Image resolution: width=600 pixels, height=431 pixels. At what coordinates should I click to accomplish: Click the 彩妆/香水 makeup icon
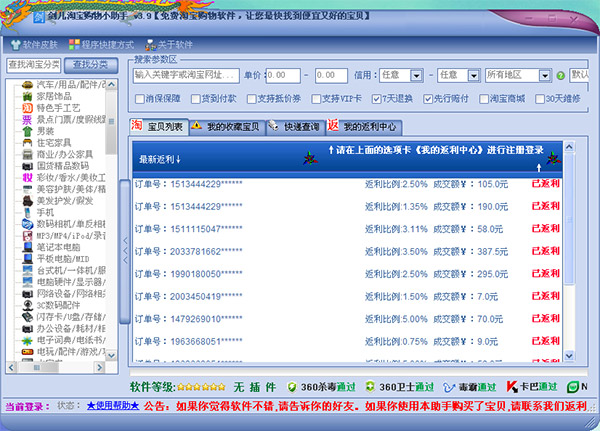click(27, 178)
